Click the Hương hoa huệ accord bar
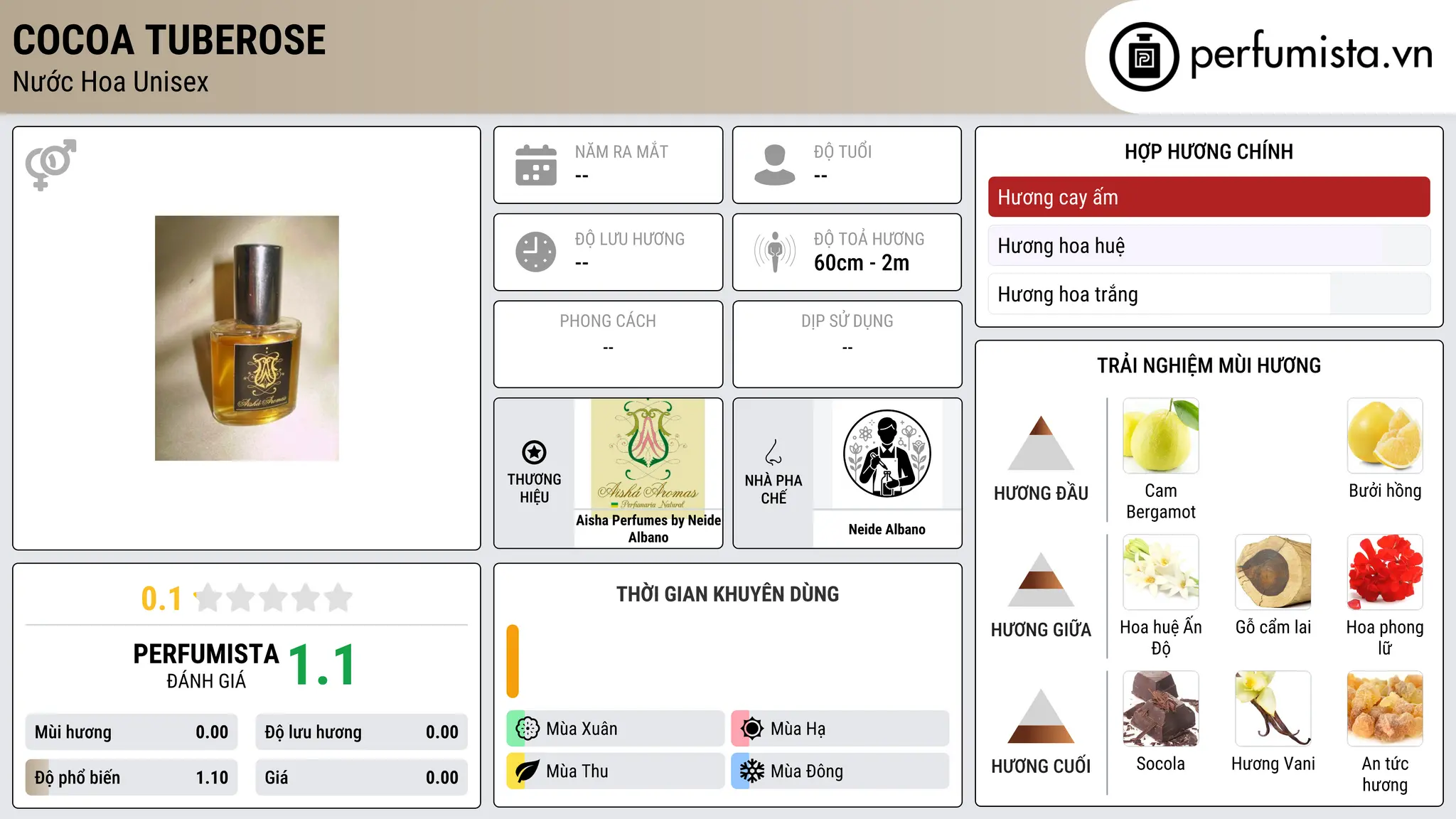This screenshot has height=819, width=1456. click(x=1209, y=245)
